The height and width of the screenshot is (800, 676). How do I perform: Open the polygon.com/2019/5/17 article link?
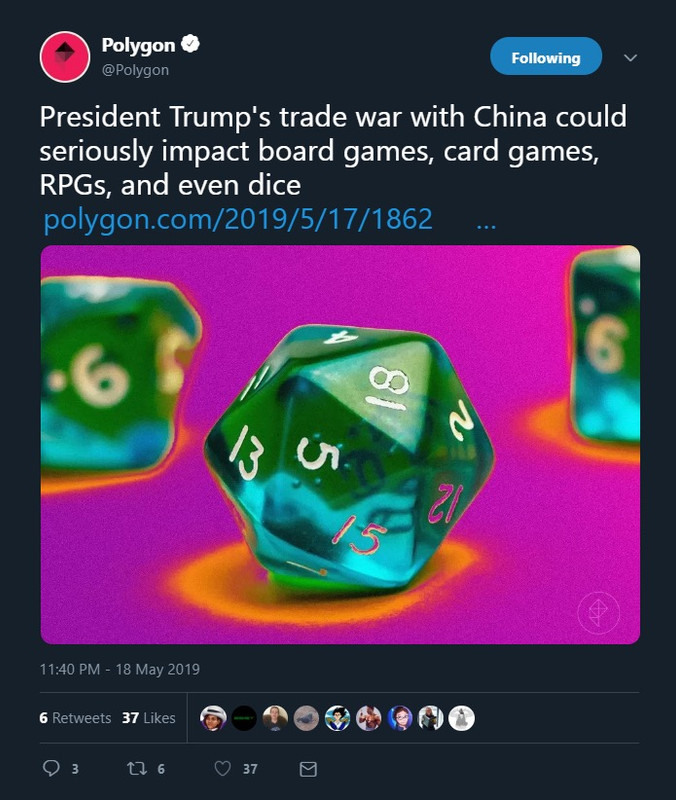(x=238, y=219)
